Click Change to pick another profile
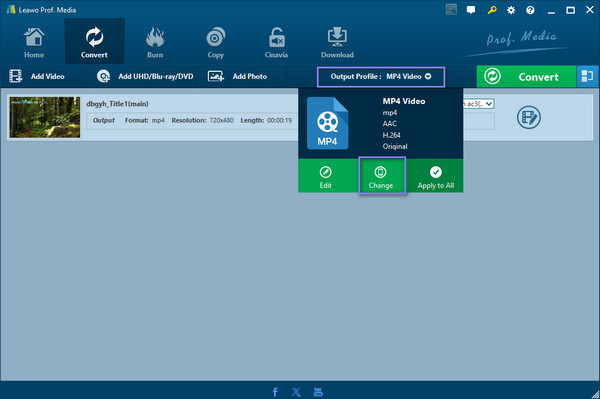The width and height of the screenshot is (600, 399). click(381, 176)
